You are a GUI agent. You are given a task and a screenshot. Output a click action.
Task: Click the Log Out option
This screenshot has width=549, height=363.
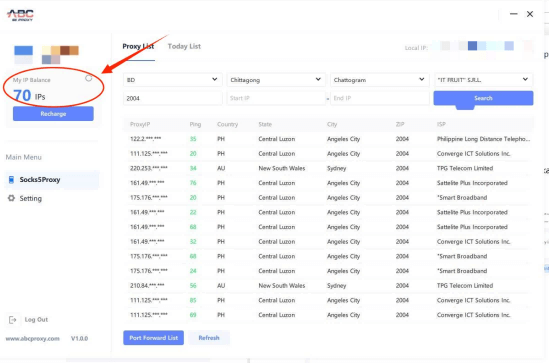[36, 320]
